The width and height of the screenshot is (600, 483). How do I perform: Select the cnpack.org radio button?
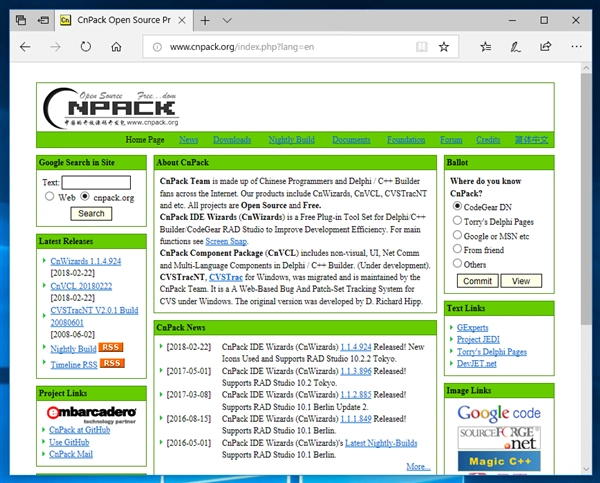click(x=85, y=196)
